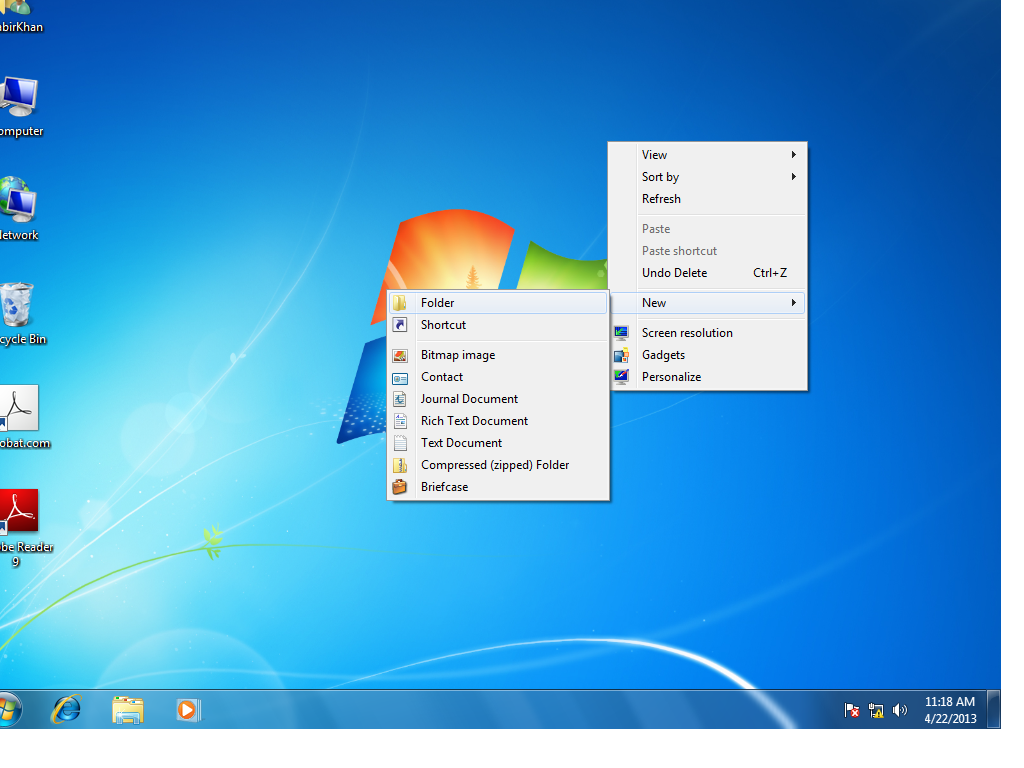Expand the Sort by submenu arrow
The image size is (1024, 768).
793,177
